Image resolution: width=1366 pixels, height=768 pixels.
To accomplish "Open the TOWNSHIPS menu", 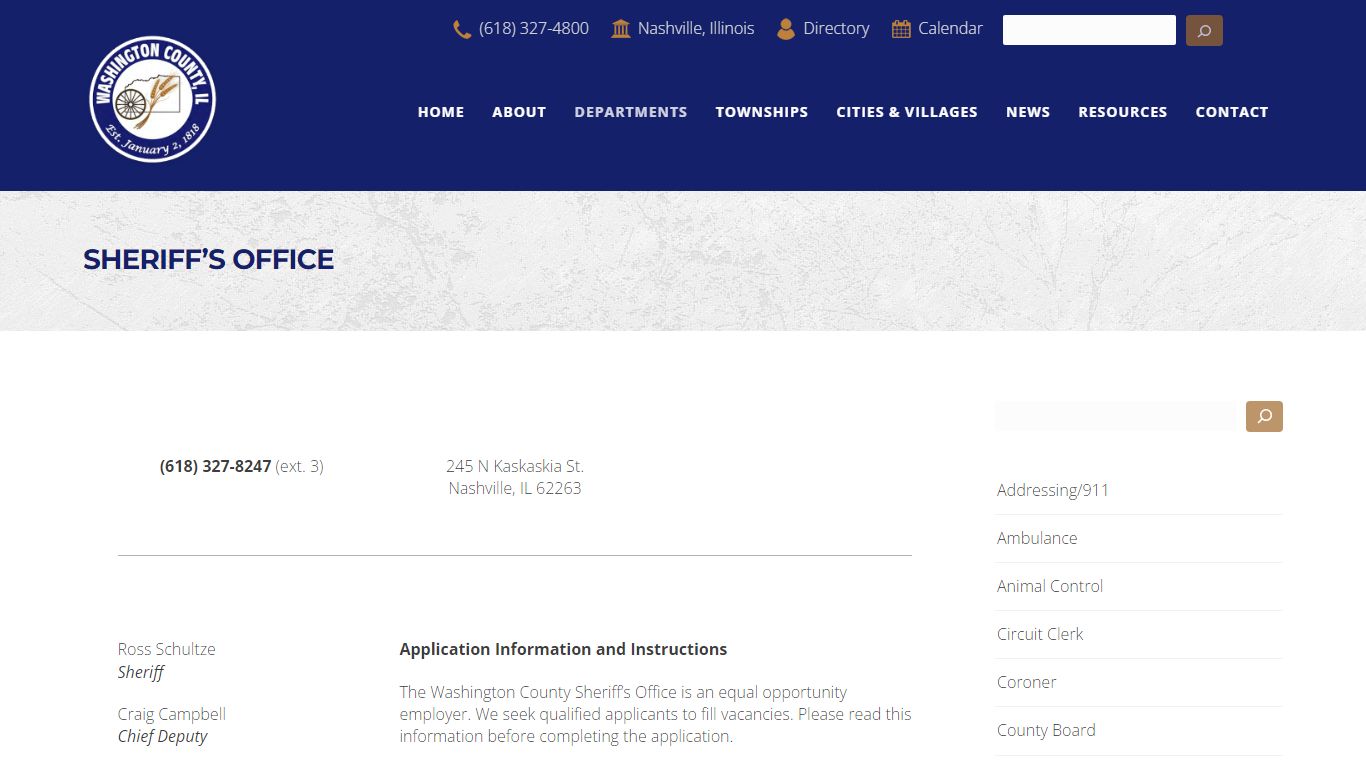I will 762,112.
